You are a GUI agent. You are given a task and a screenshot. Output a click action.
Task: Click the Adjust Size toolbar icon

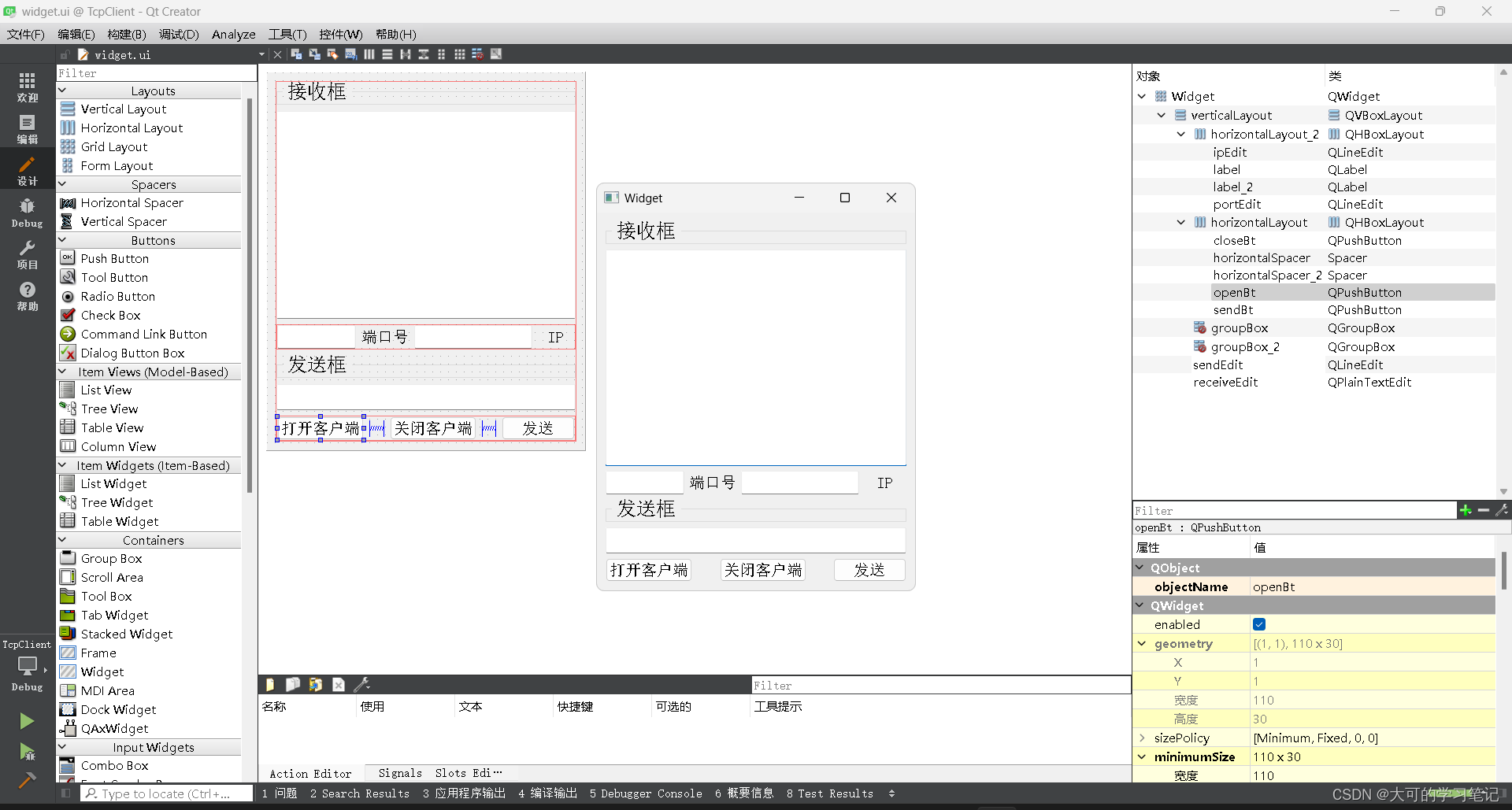click(496, 54)
